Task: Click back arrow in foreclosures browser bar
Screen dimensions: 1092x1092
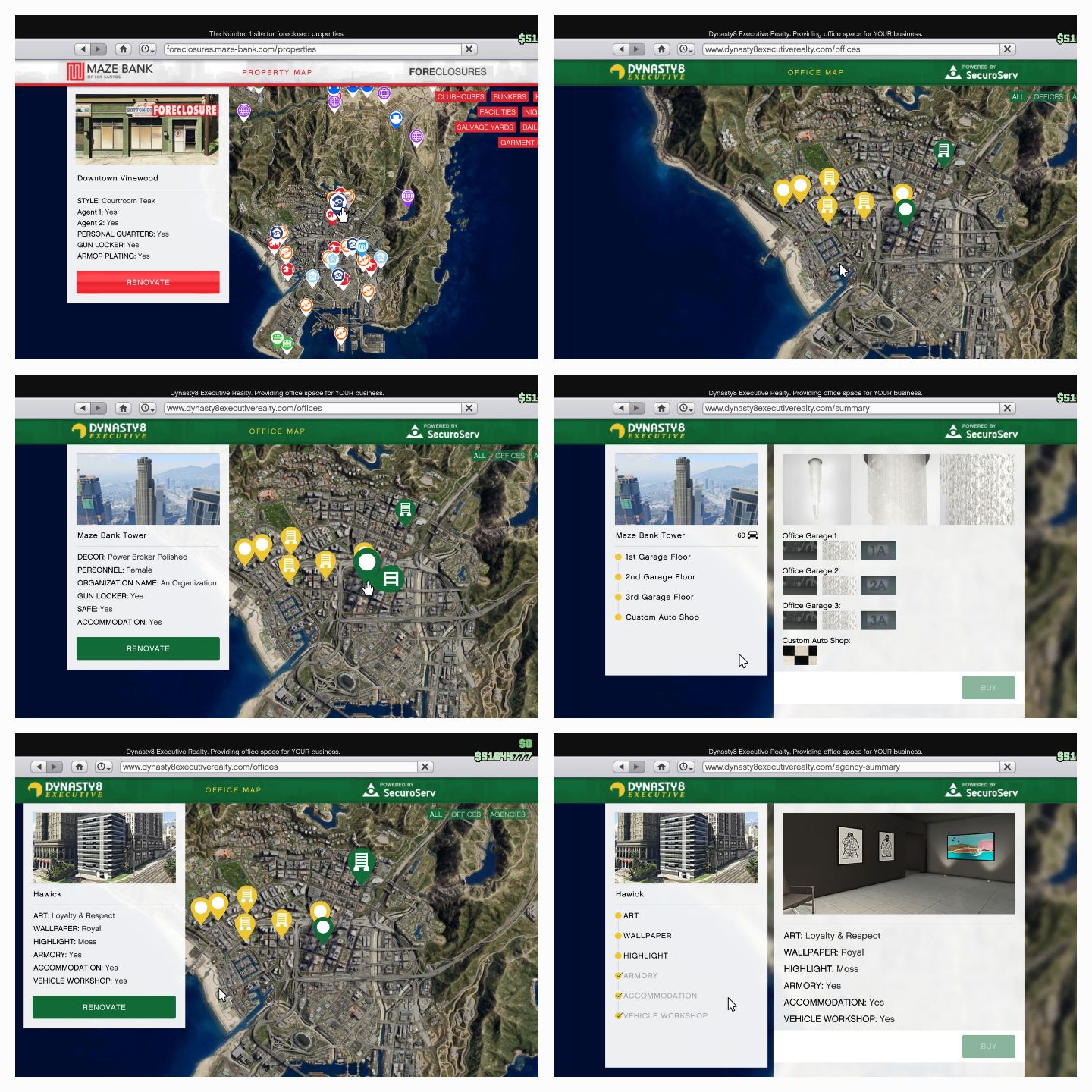Action: pyautogui.click(x=83, y=49)
